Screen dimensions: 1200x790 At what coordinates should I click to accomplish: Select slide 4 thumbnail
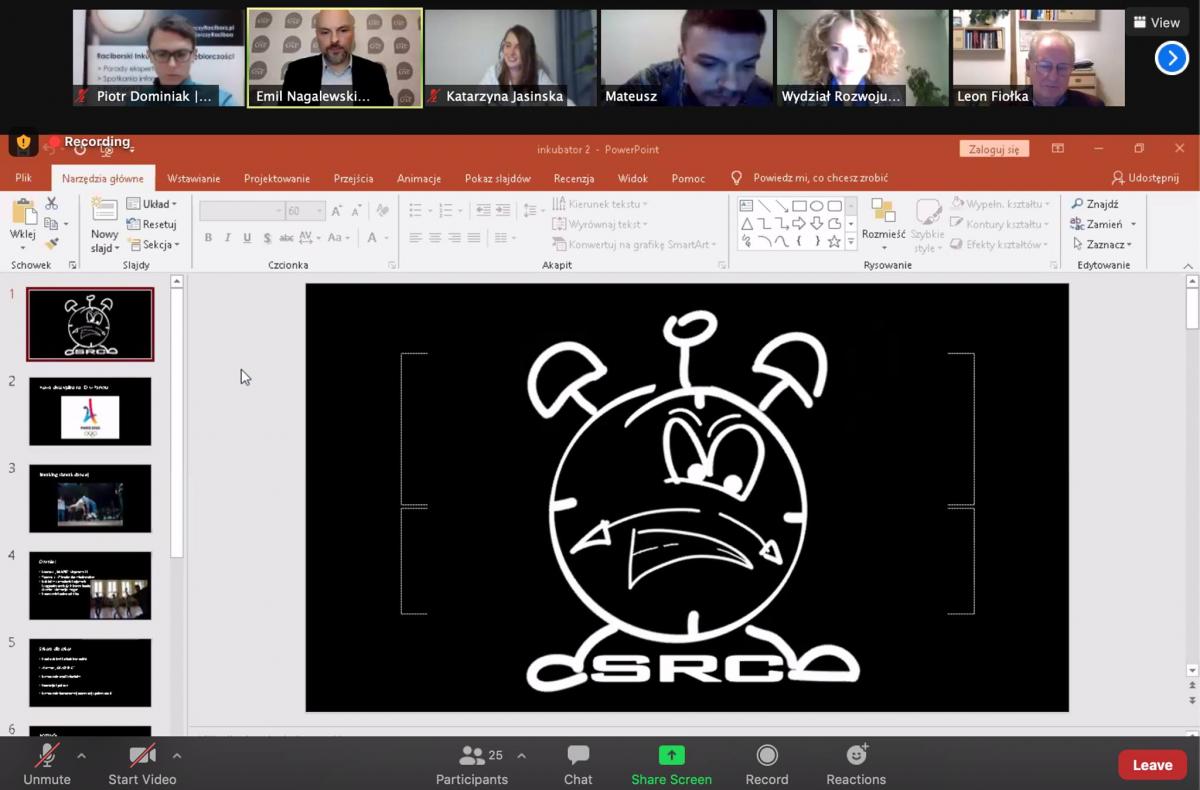tap(90, 585)
